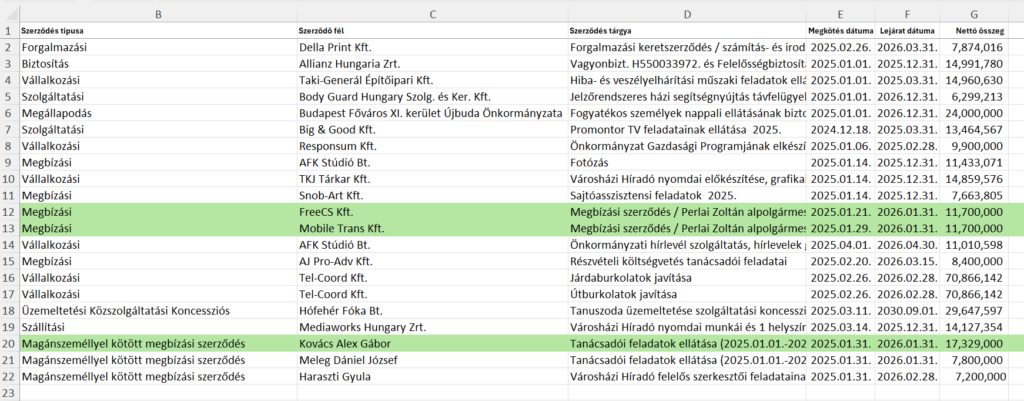Select 'Sajtóasszisztensi feladatok 2025.' cell
1024x401 pixels.
click(x=687, y=195)
